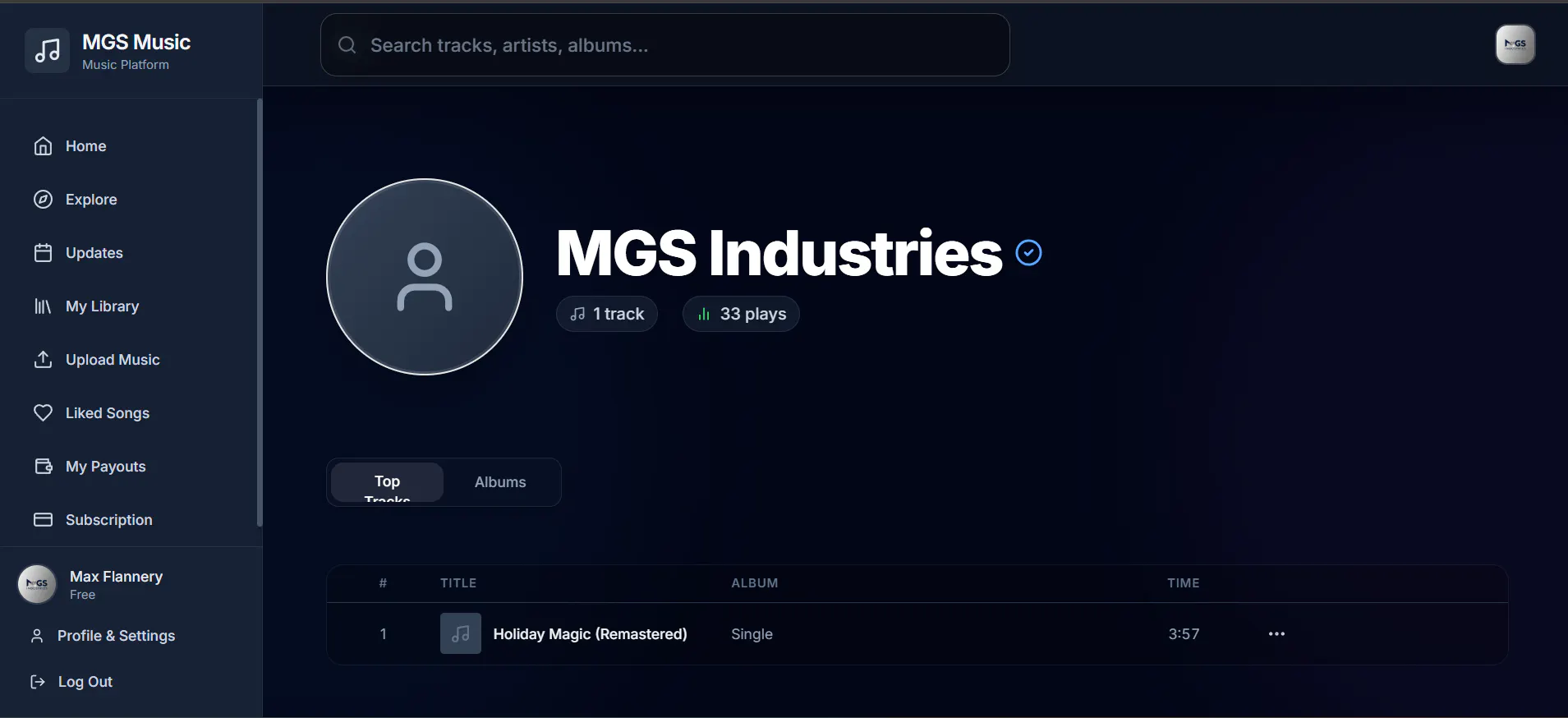Viewport: 1568px width, 718px height.
Task: Click the Home house icon
Action: (x=43, y=146)
